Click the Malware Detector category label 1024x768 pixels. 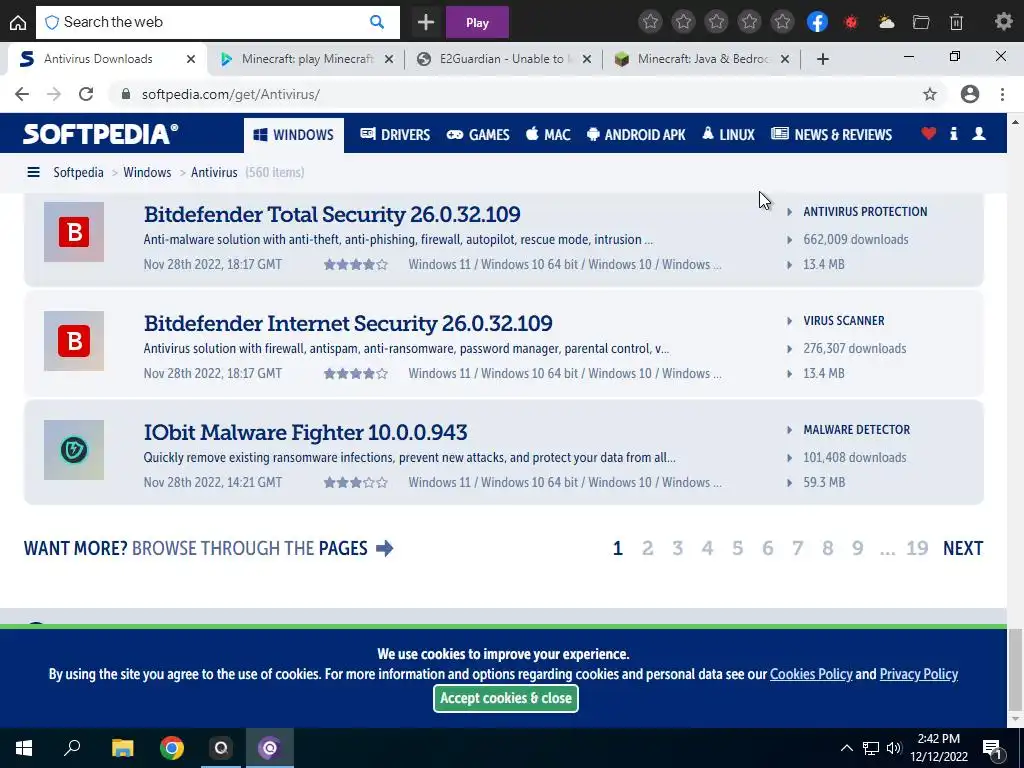pos(857,430)
